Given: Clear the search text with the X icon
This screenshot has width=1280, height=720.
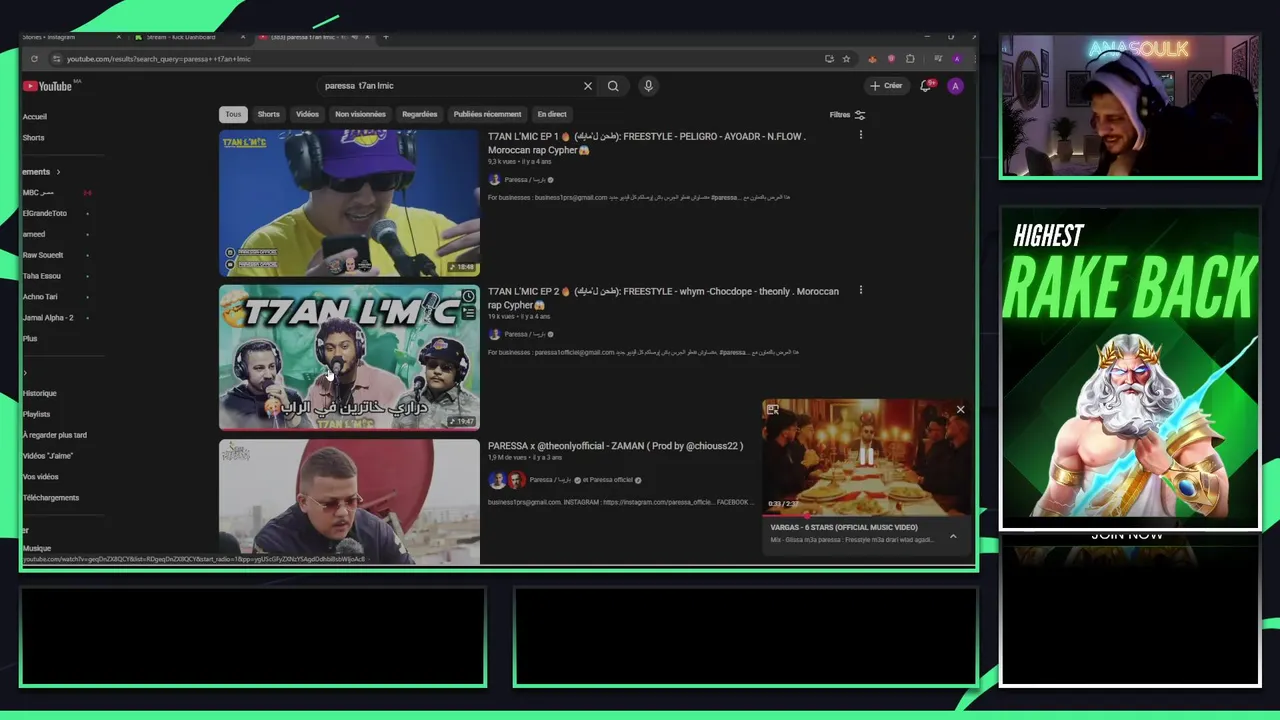Looking at the screenshot, I should 588,86.
